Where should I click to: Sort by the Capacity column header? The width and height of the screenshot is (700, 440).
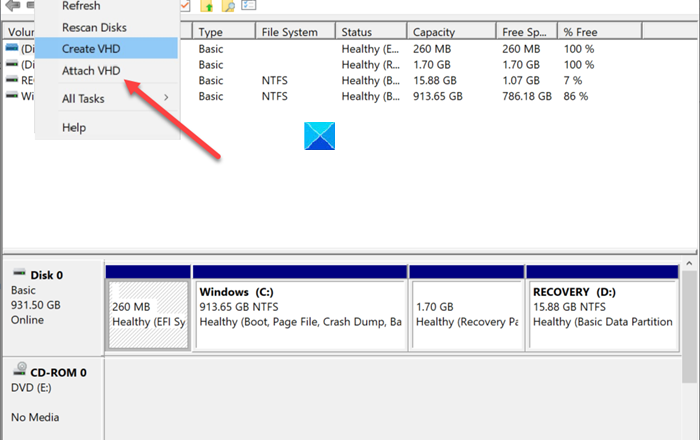[x=451, y=32]
